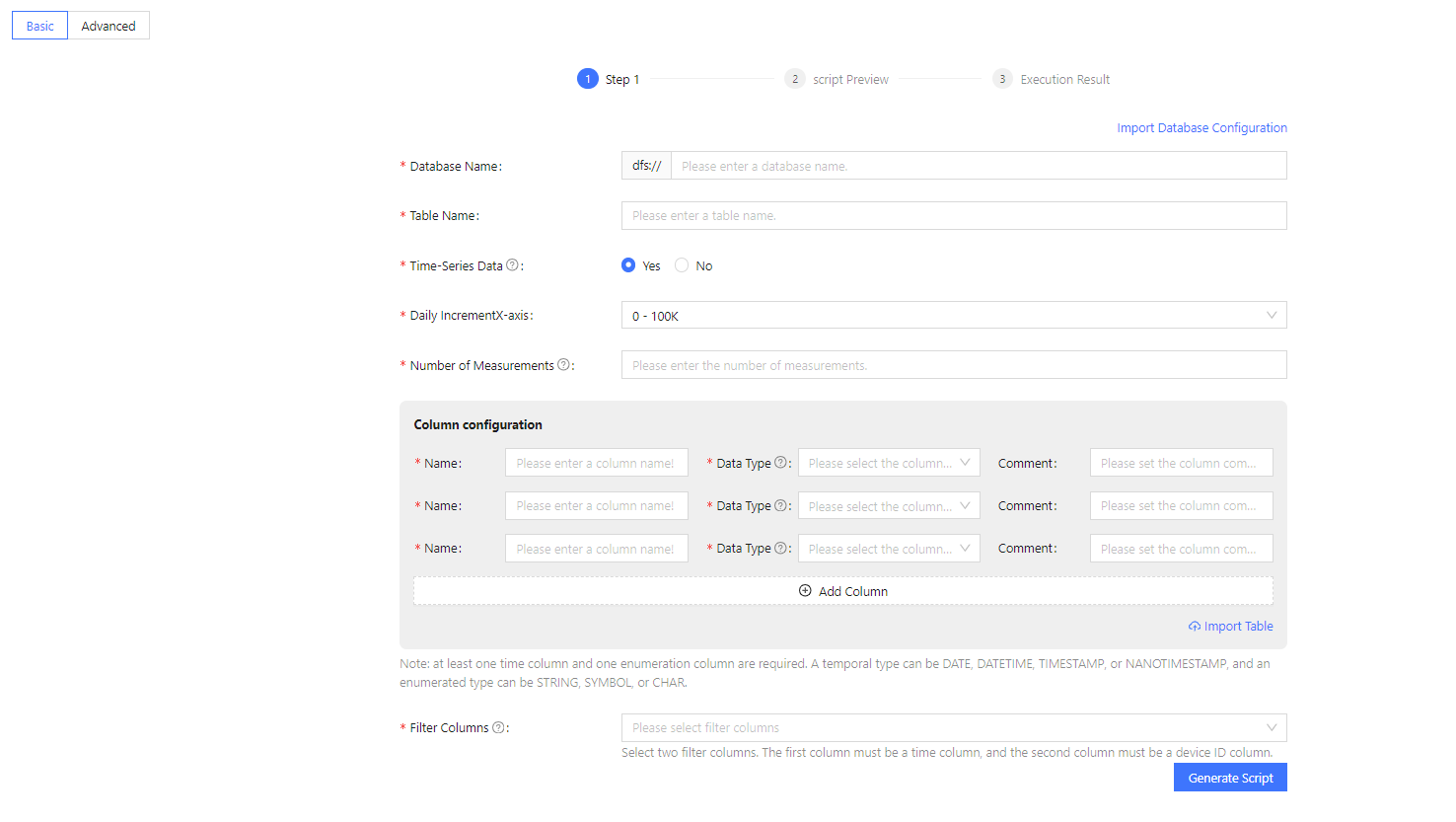The width and height of the screenshot is (1456, 822).
Task: Switch to the Advanced tab
Action: (x=109, y=26)
